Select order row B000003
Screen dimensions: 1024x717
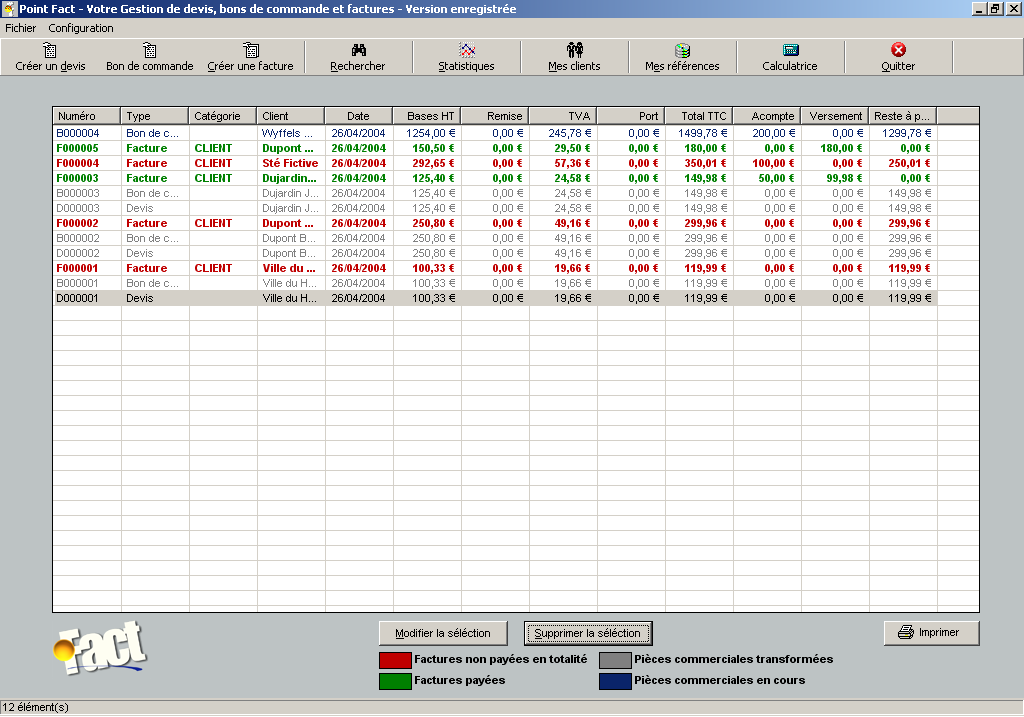click(x=495, y=193)
